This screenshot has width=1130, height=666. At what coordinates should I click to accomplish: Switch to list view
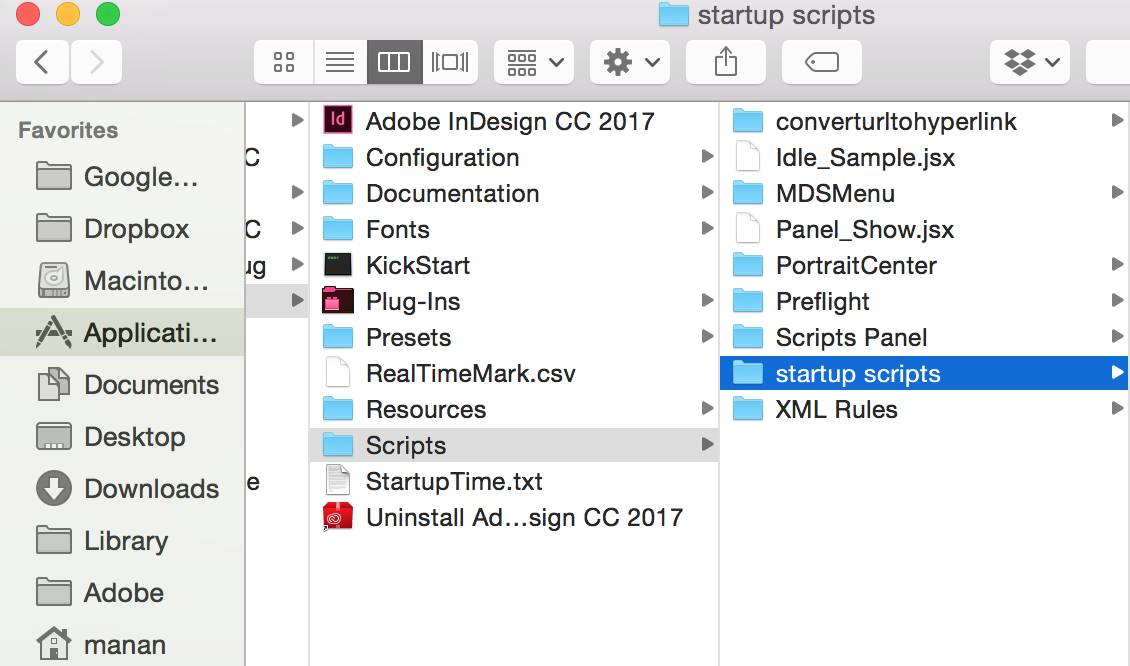[339, 61]
